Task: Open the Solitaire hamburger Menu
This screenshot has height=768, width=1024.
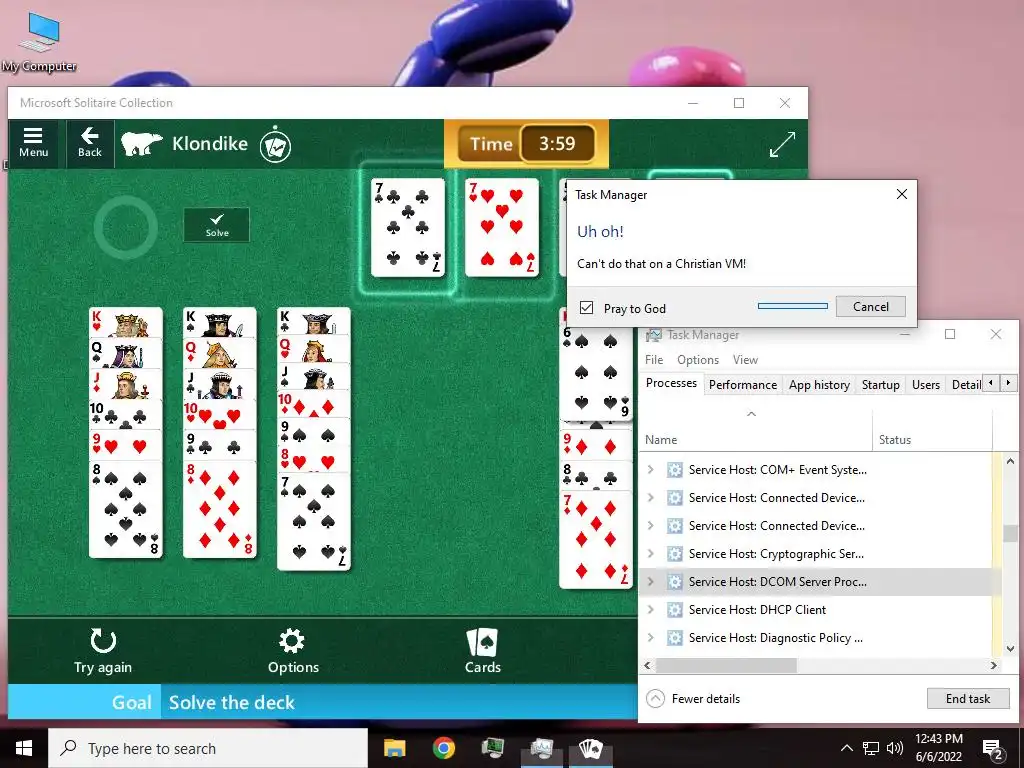Action: pos(33,143)
